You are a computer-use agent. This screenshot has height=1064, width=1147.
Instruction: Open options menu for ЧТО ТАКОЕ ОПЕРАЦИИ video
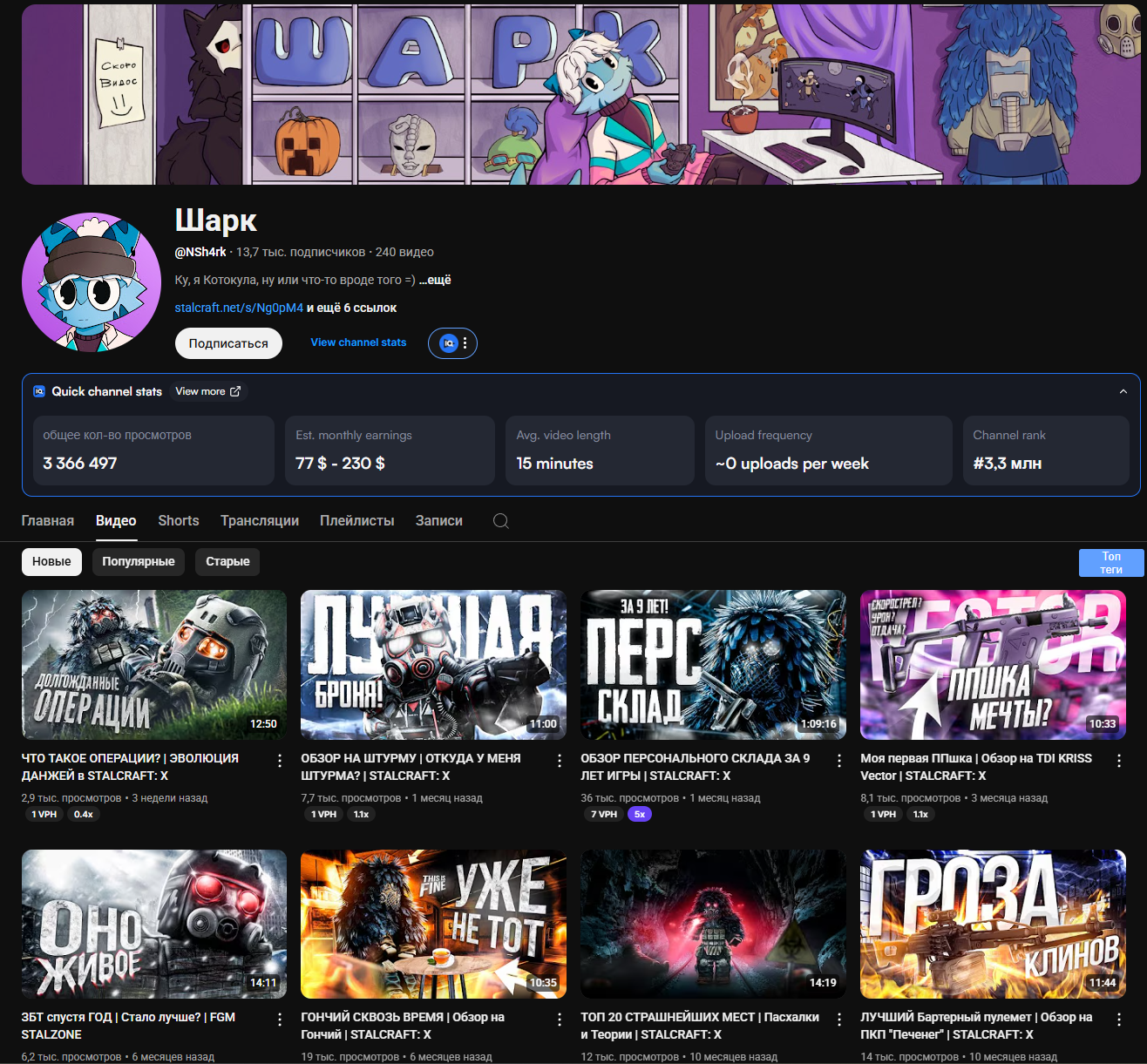(x=280, y=761)
